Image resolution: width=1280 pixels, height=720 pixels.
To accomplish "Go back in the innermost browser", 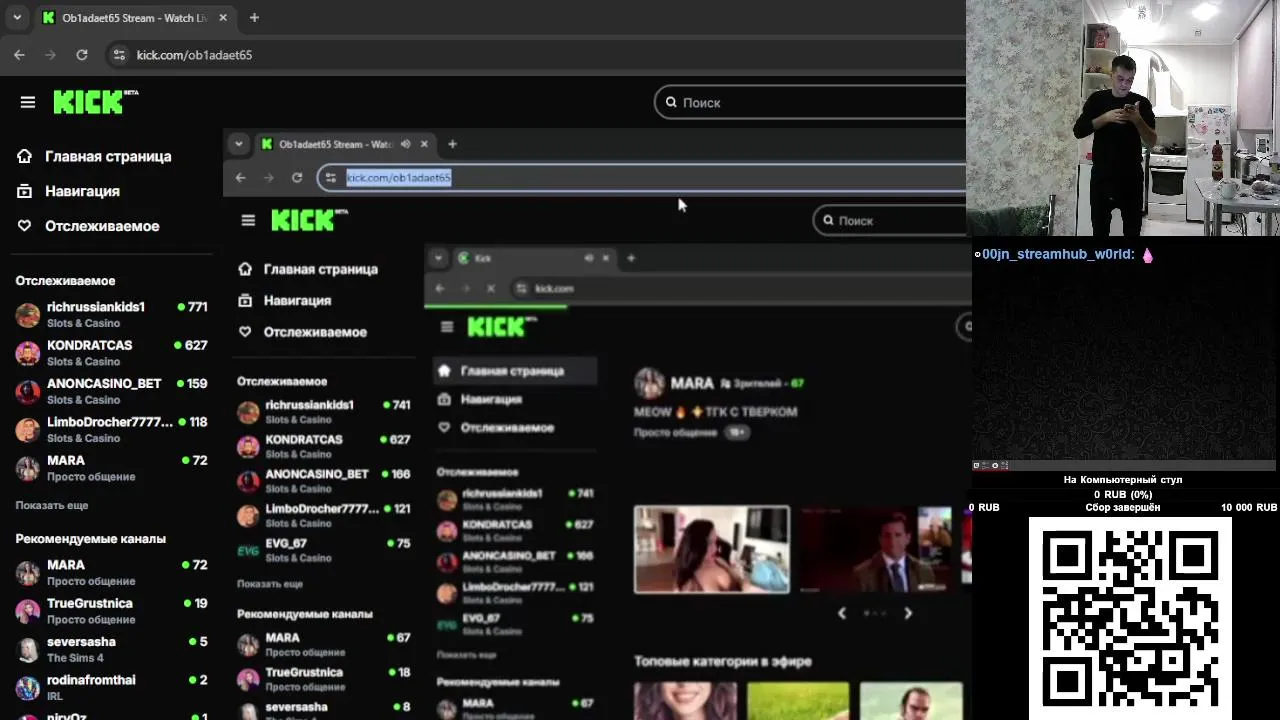I will tap(440, 288).
